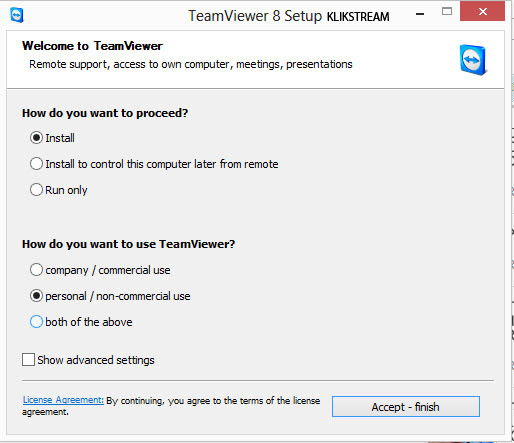Click the 'TeamViewer 8 Setup' window title
The height and width of the screenshot is (443, 514).
(x=255, y=16)
